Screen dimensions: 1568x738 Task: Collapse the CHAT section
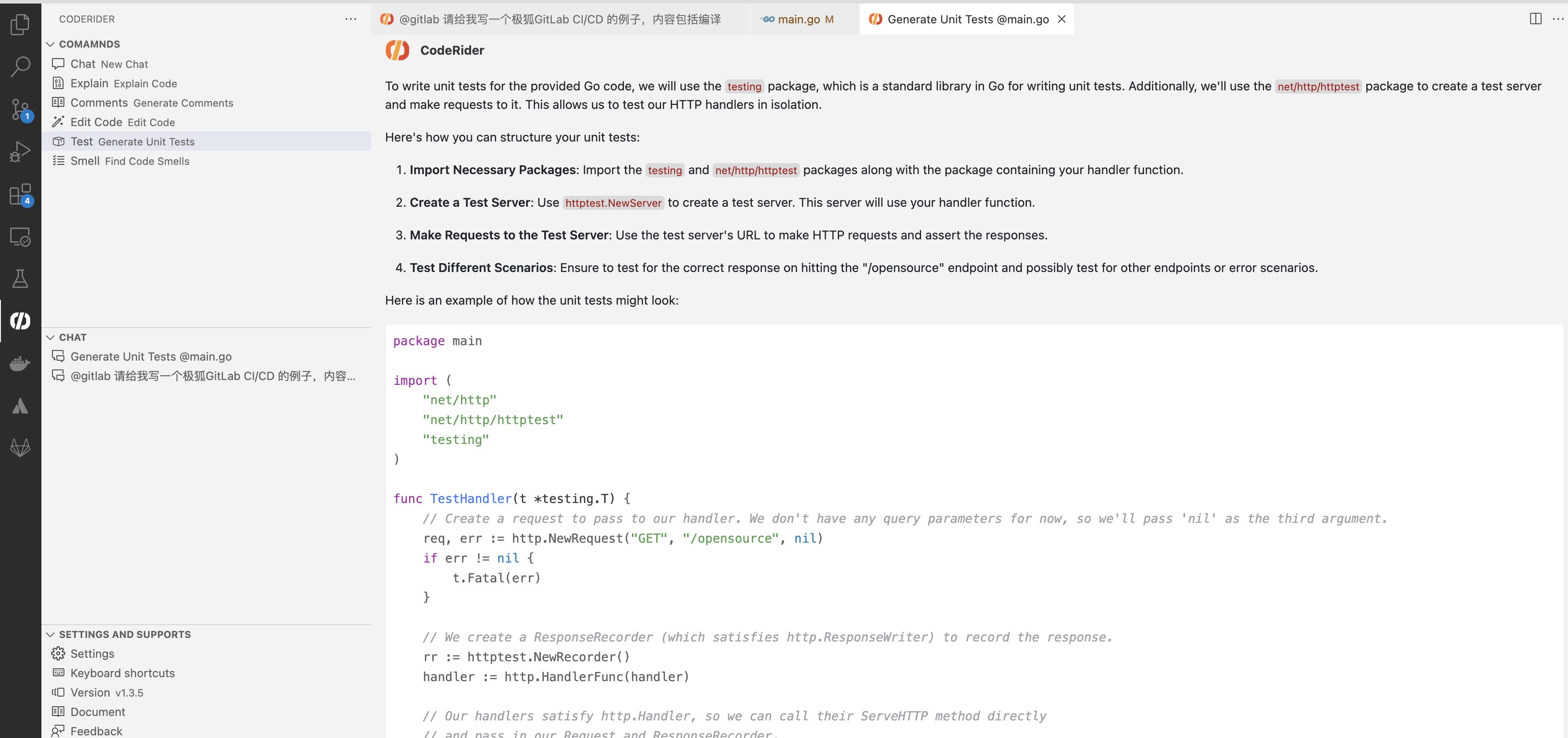pyautogui.click(x=50, y=337)
